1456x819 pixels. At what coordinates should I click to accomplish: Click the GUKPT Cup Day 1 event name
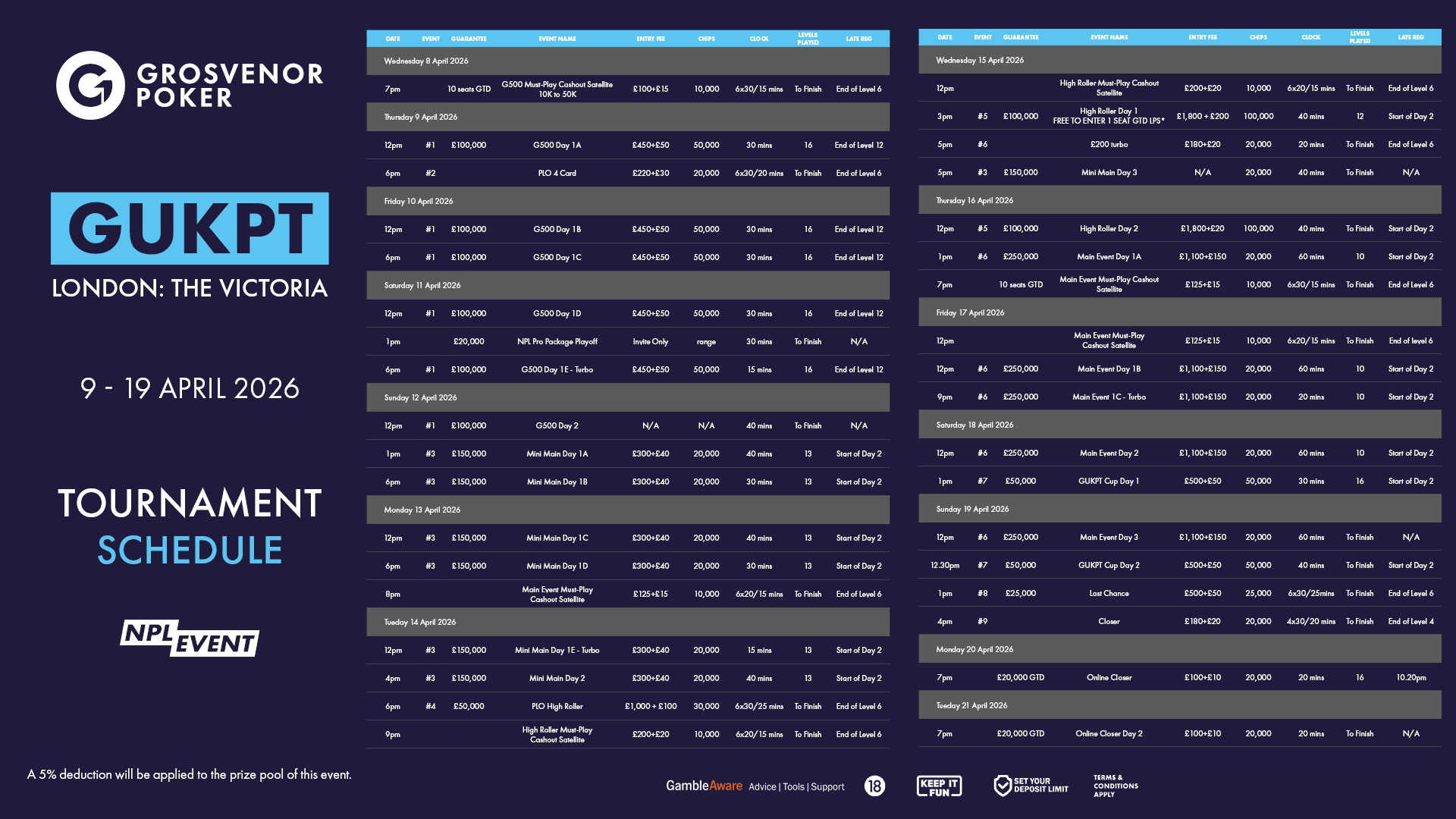tap(1109, 482)
